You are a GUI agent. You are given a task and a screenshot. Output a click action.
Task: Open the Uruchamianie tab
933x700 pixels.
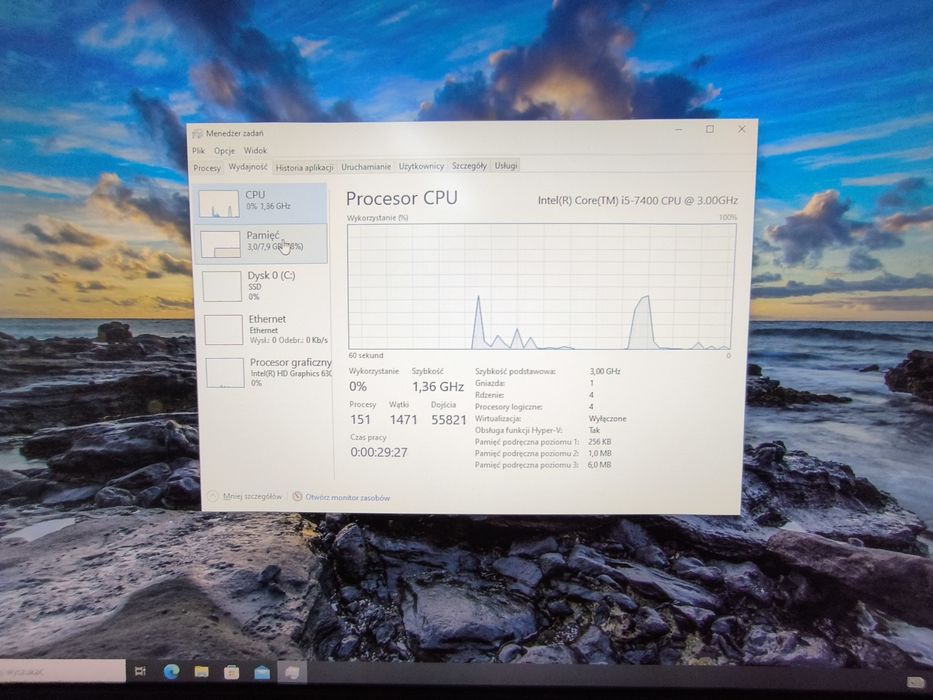click(366, 167)
